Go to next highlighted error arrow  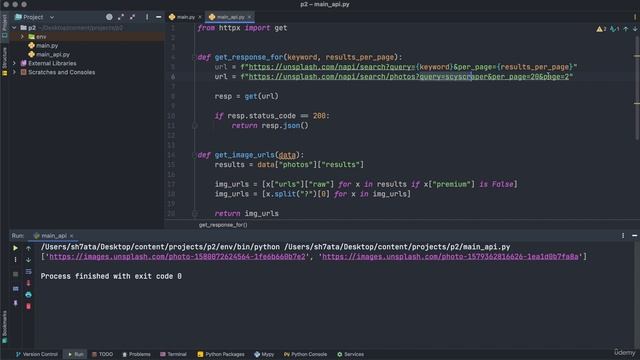pos(635,29)
